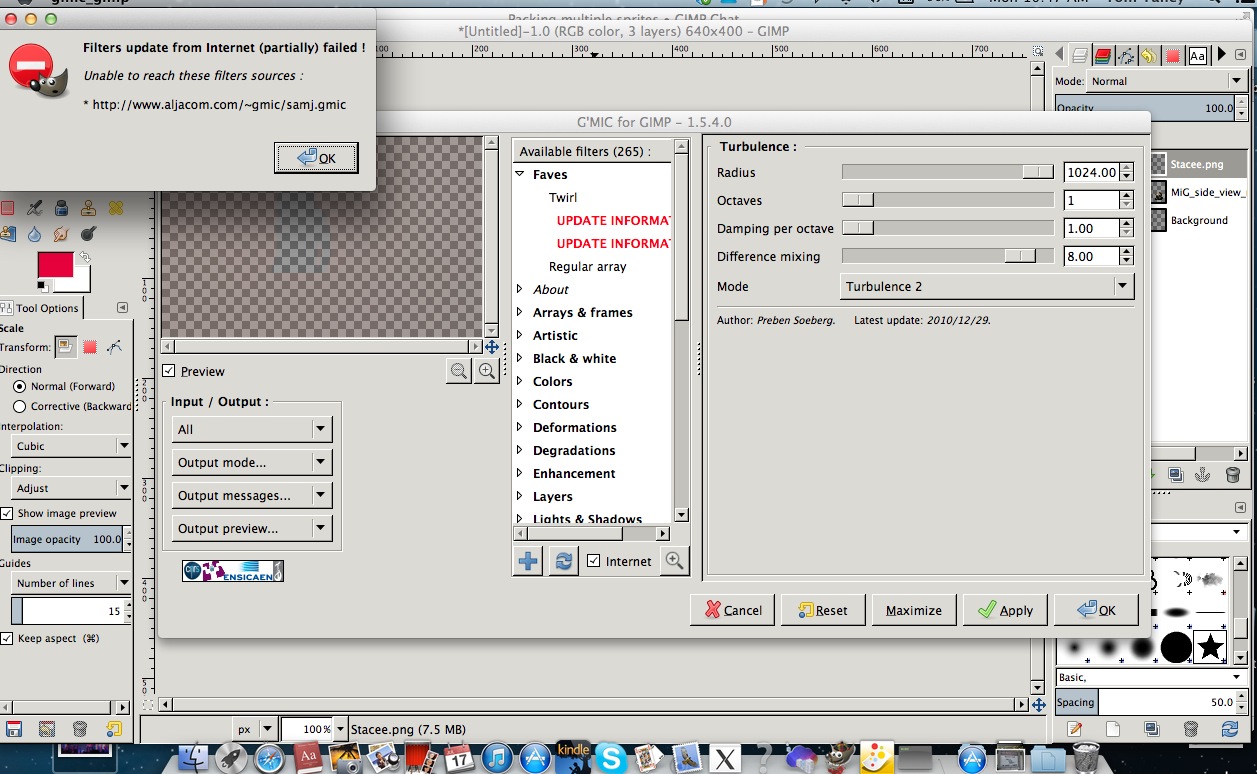Open the Output messages dropdown
Viewport: 1257px width, 774px height.
point(252,495)
